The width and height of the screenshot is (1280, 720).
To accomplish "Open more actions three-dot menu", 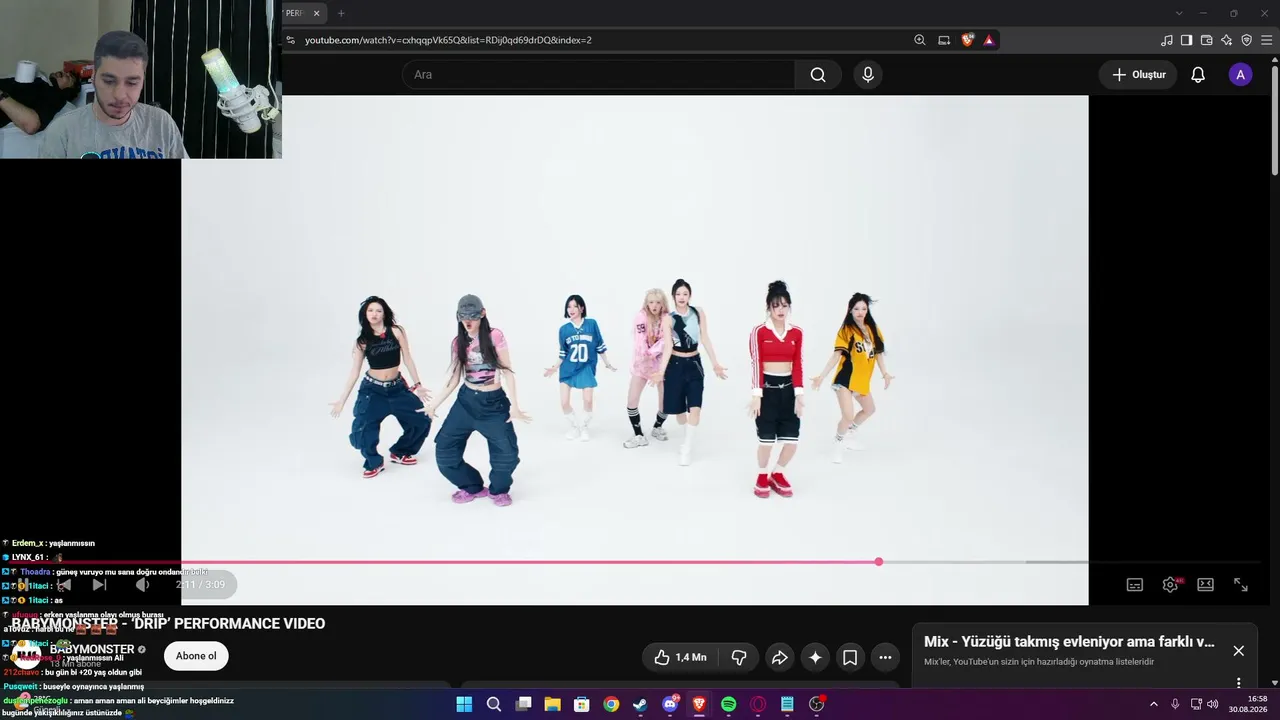I will 885,657.
